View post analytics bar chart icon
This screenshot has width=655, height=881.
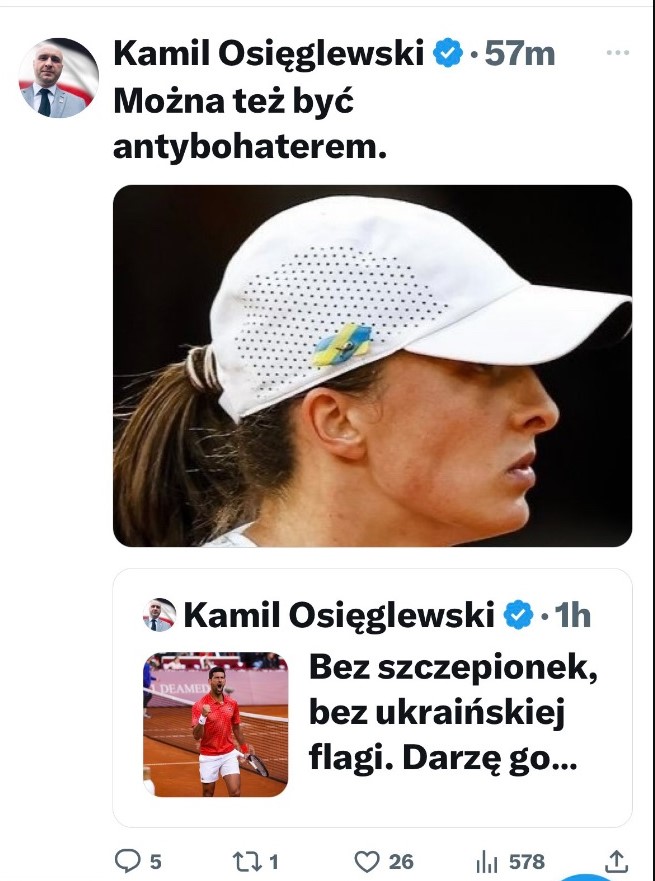pyautogui.click(x=487, y=861)
